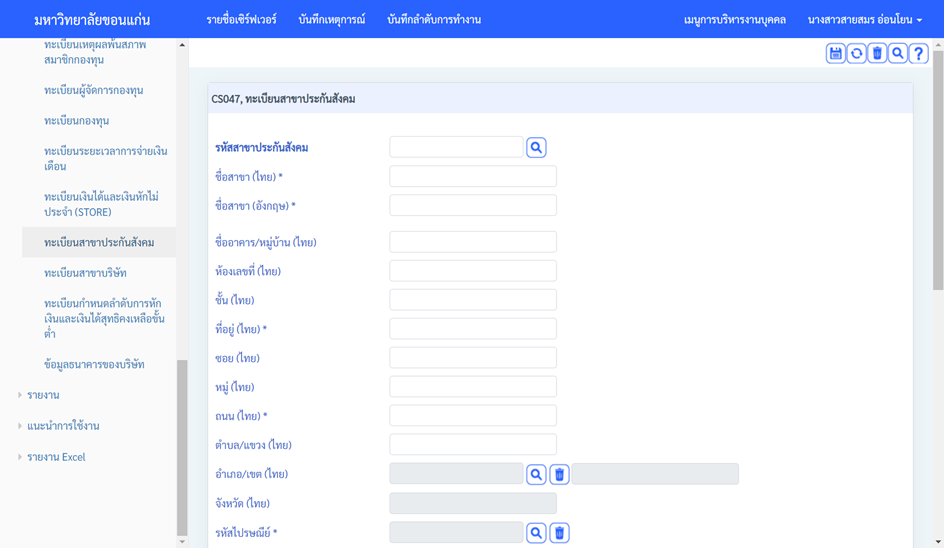The height and width of the screenshot is (548, 944).
Task: Click search icon beside อำเภอ/เขต (ไทย) field
Action: coord(536,475)
